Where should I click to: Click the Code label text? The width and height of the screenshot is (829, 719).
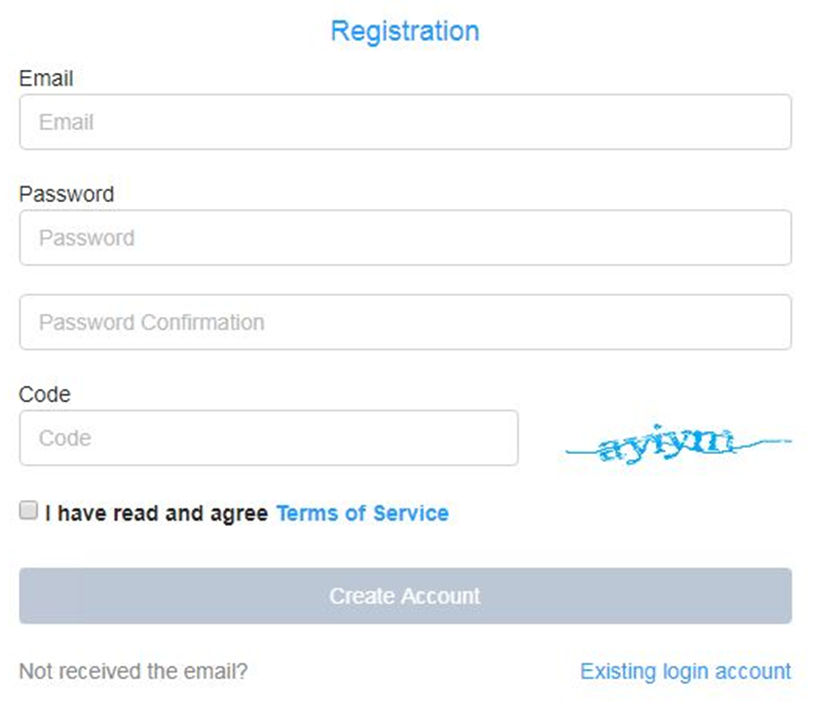point(45,394)
